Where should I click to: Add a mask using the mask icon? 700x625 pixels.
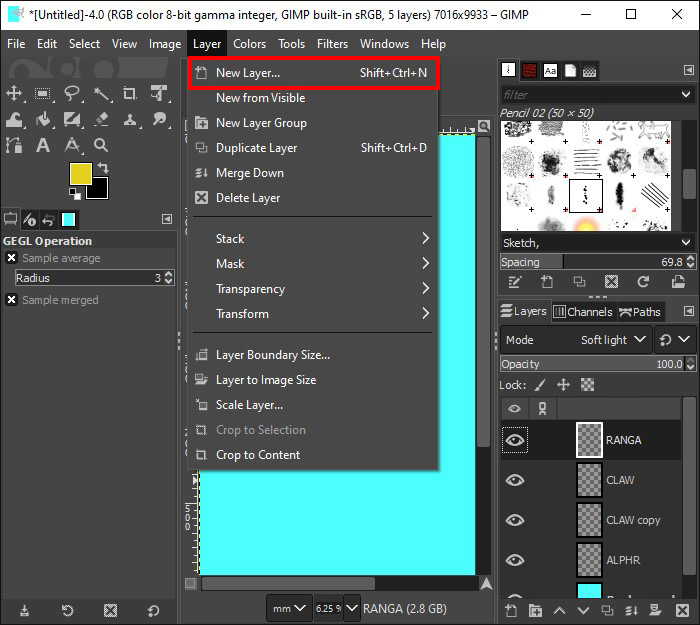tap(655, 610)
